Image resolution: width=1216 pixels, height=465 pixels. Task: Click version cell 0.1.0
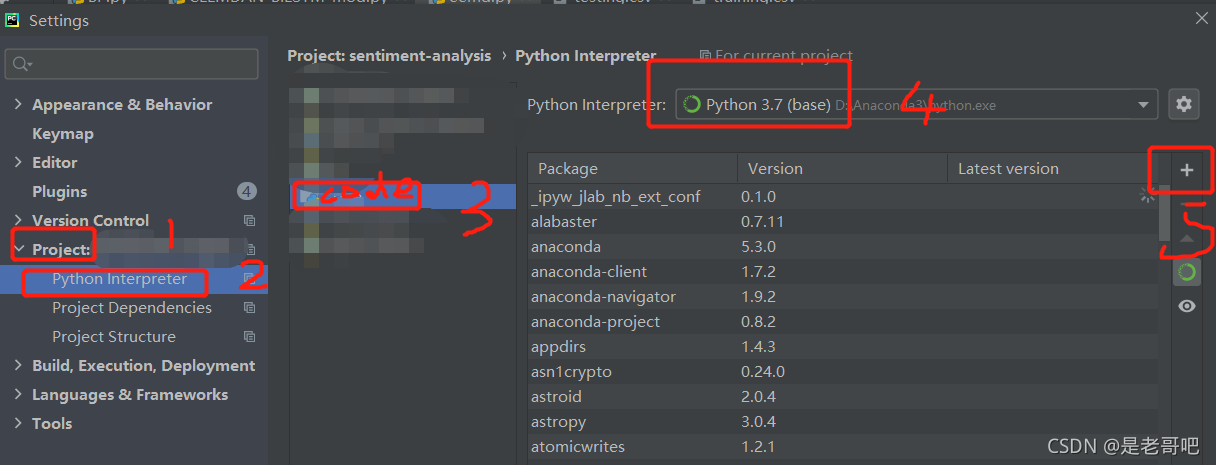(759, 197)
